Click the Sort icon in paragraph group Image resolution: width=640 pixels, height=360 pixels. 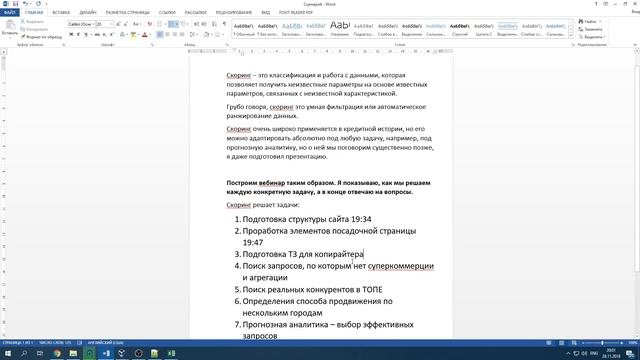(x=214, y=24)
